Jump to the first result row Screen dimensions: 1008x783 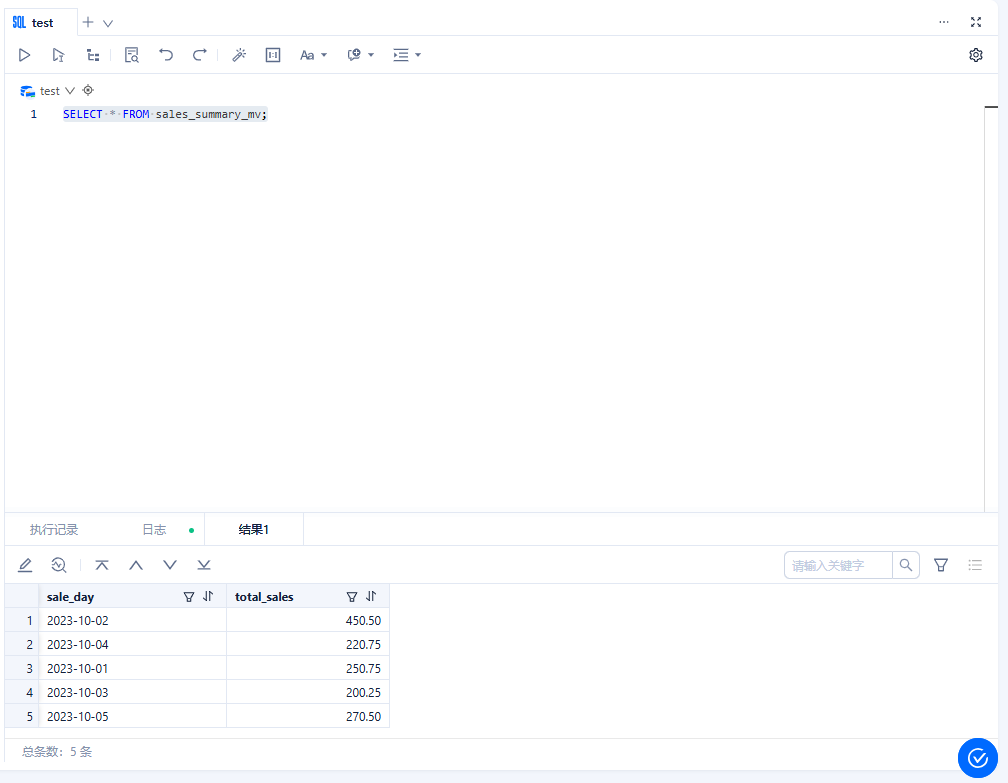pyautogui.click(x=102, y=565)
